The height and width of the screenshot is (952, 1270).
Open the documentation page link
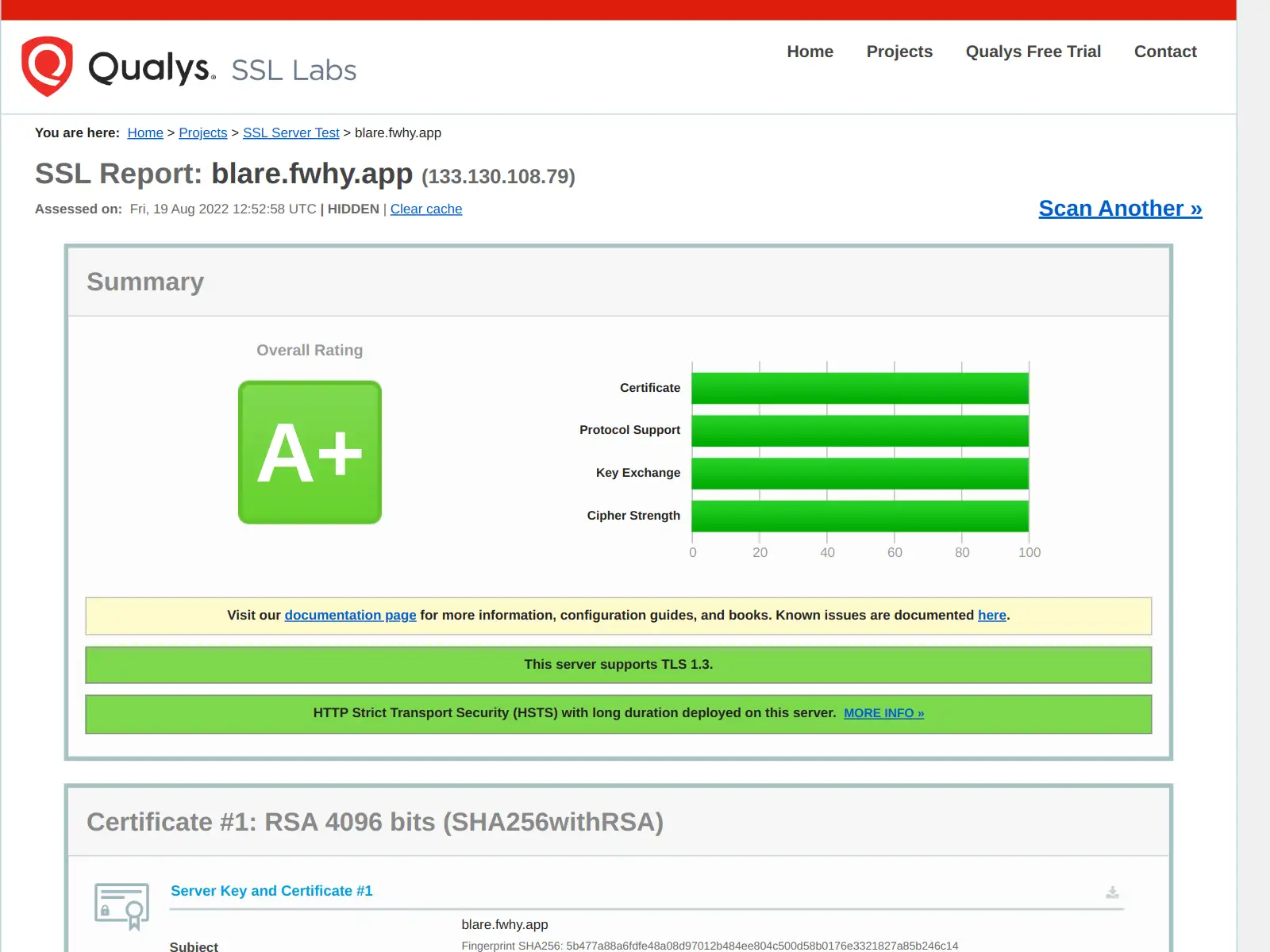(x=350, y=615)
